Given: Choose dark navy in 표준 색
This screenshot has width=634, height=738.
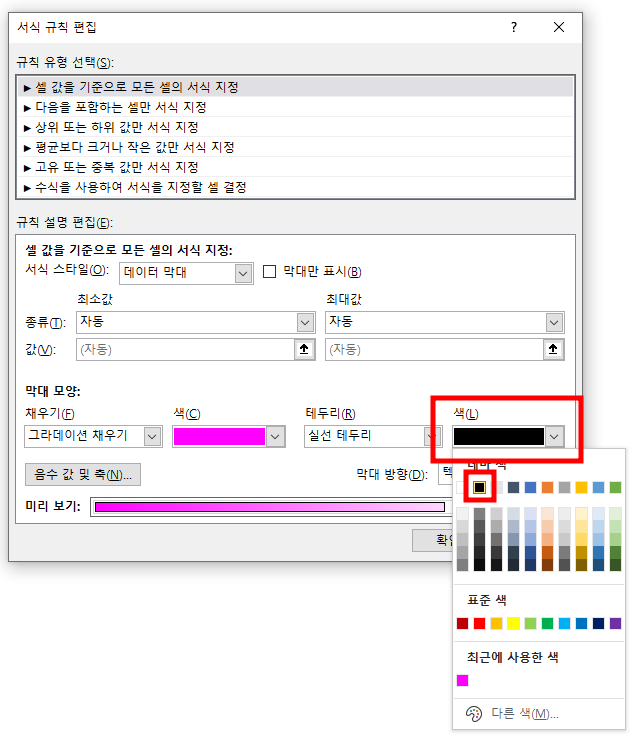Looking at the screenshot, I should click(598, 624).
